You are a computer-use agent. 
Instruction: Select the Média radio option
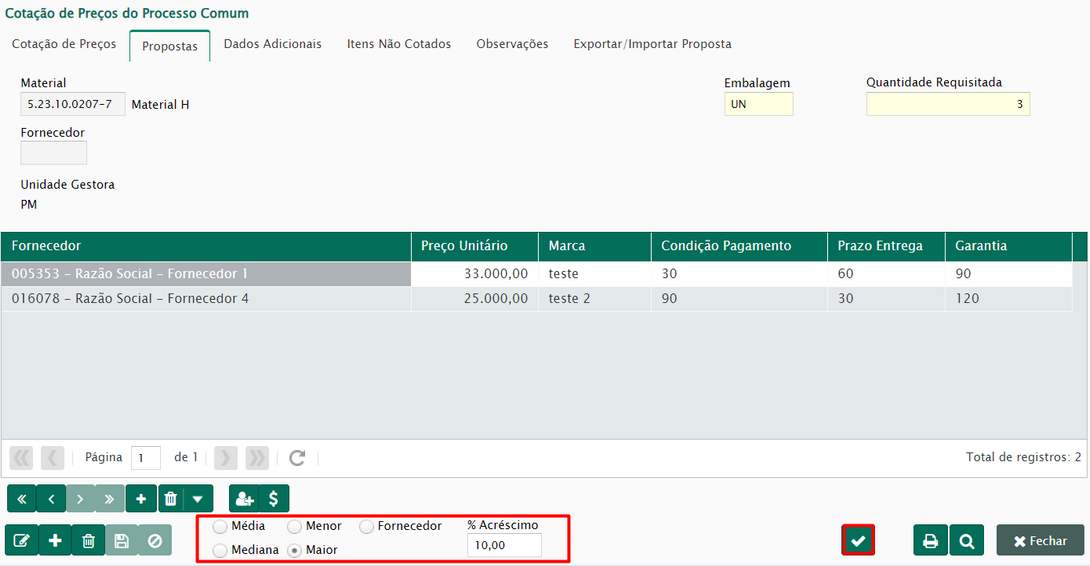[x=220, y=526]
